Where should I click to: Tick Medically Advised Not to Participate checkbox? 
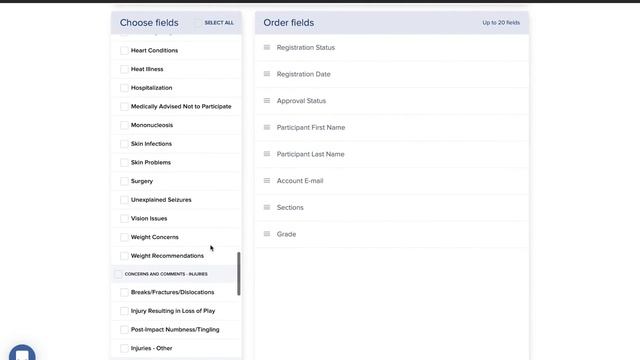[124, 107]
